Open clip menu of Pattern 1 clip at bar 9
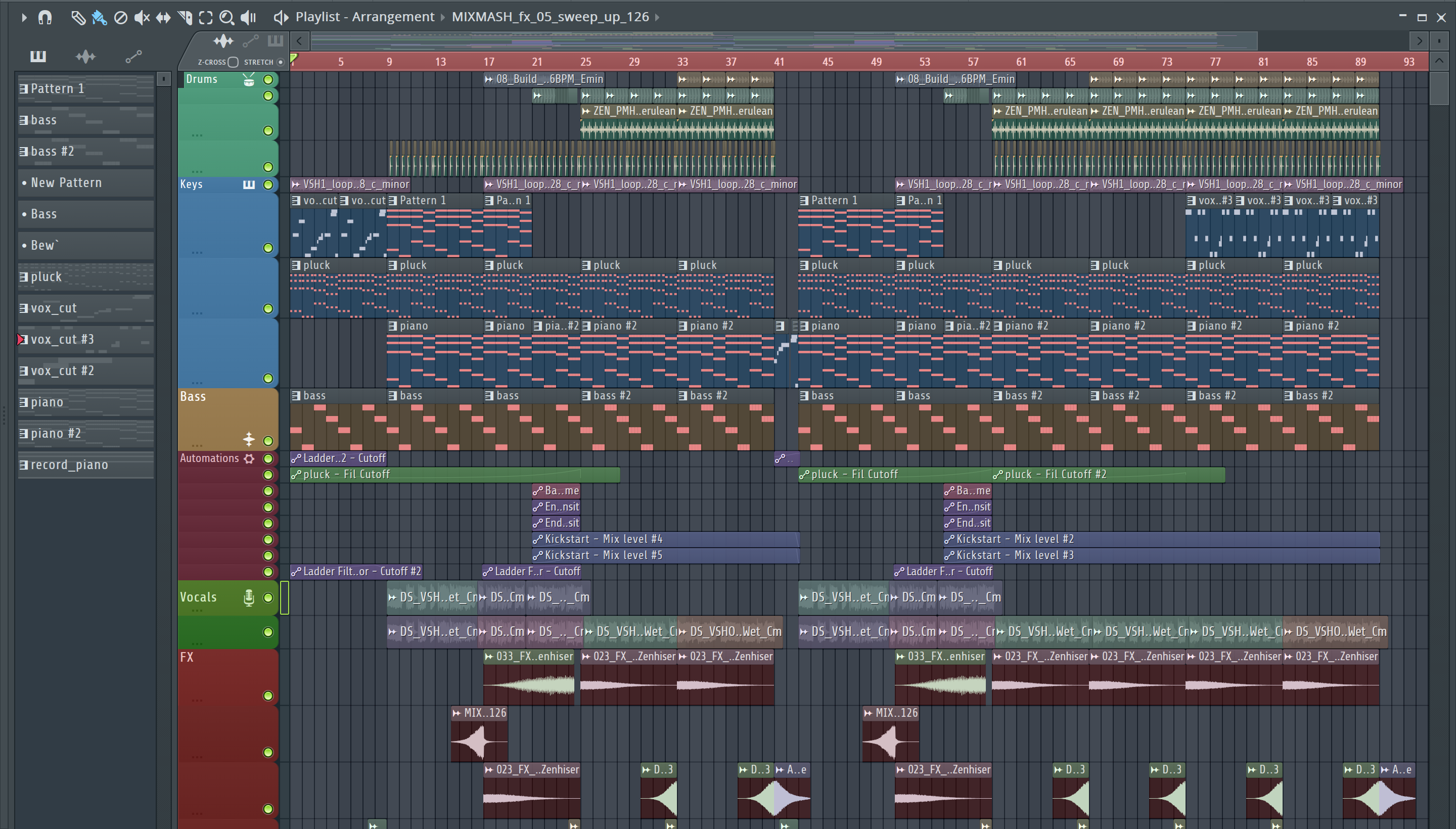The image size is (1456, 829). 392,200
